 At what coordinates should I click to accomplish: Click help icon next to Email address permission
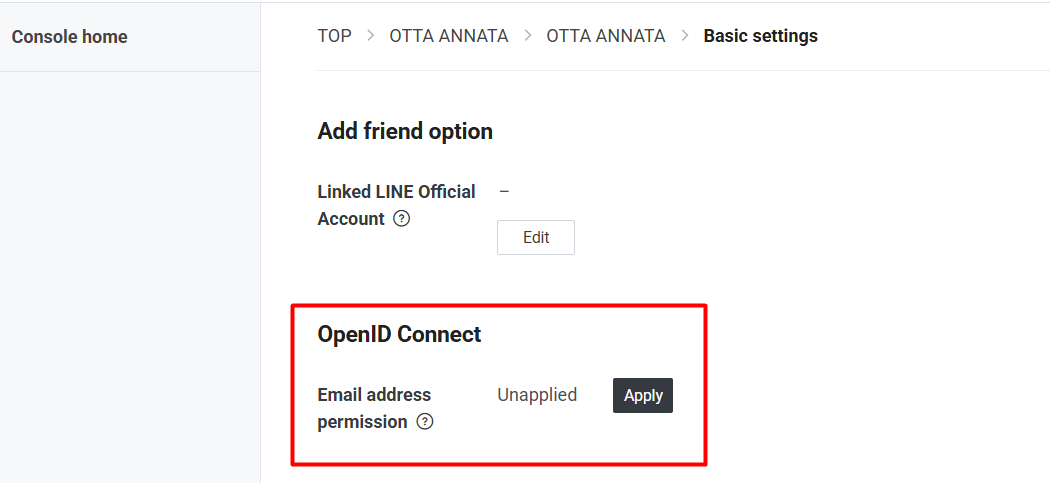pyautogui.click(x=425, y=422)
